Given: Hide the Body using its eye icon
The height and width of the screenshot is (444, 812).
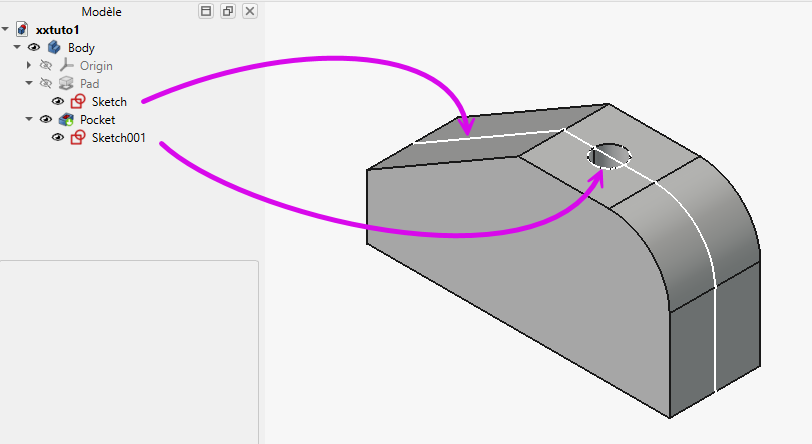Looking at the screenshot, I should coord(34,48).
